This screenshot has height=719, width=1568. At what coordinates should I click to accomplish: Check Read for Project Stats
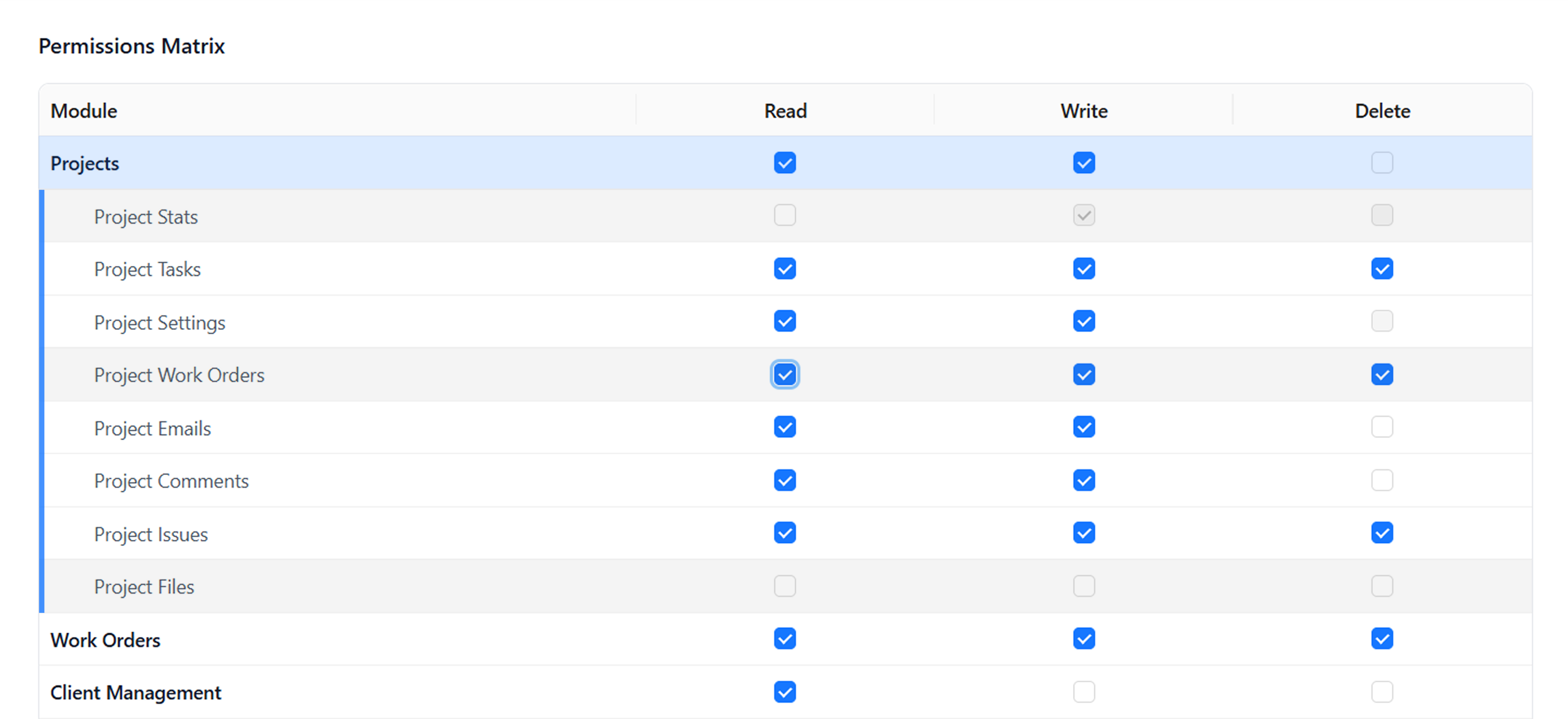click(x=785, y=215)
